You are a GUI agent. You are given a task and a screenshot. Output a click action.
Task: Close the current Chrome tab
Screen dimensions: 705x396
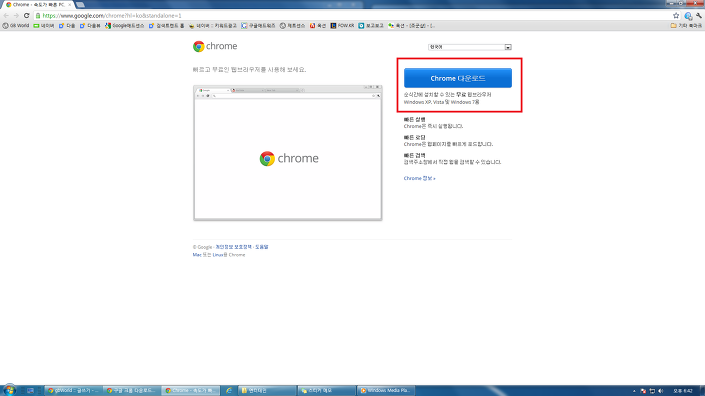pyautogui.click(x=69, y=4)
